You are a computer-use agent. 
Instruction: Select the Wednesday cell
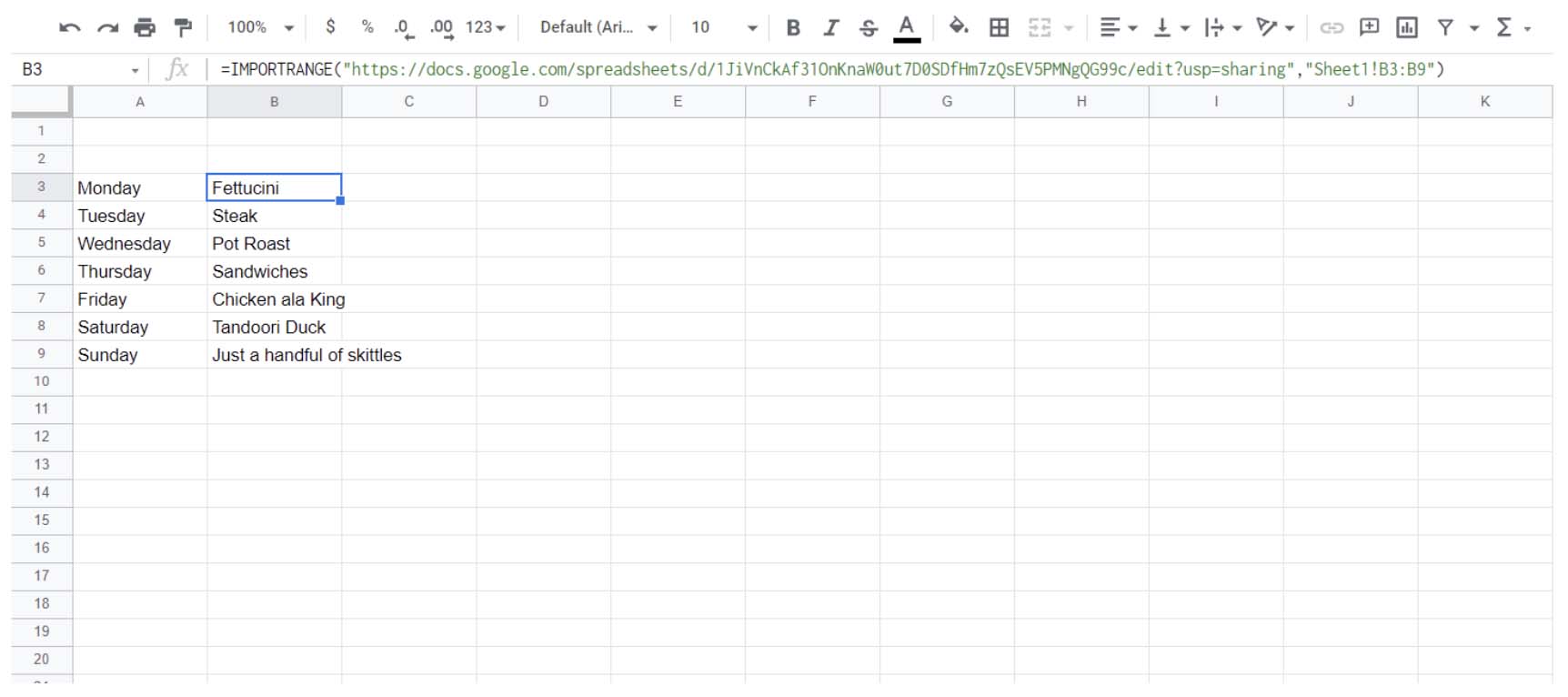click(x=140, y=243)
